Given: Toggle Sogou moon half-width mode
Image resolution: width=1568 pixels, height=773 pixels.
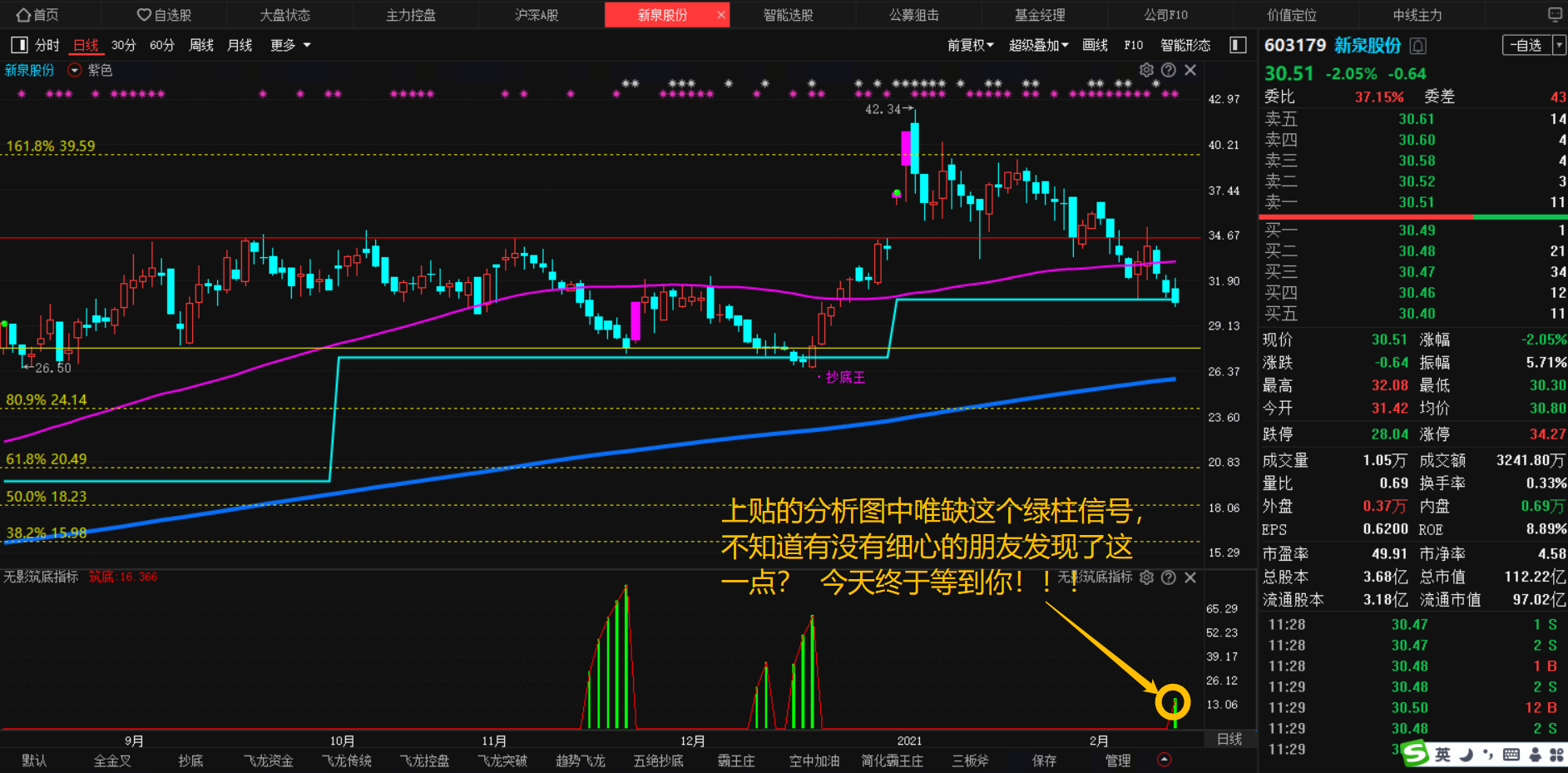Looking at the screenshot, I should click(1466, 755).
